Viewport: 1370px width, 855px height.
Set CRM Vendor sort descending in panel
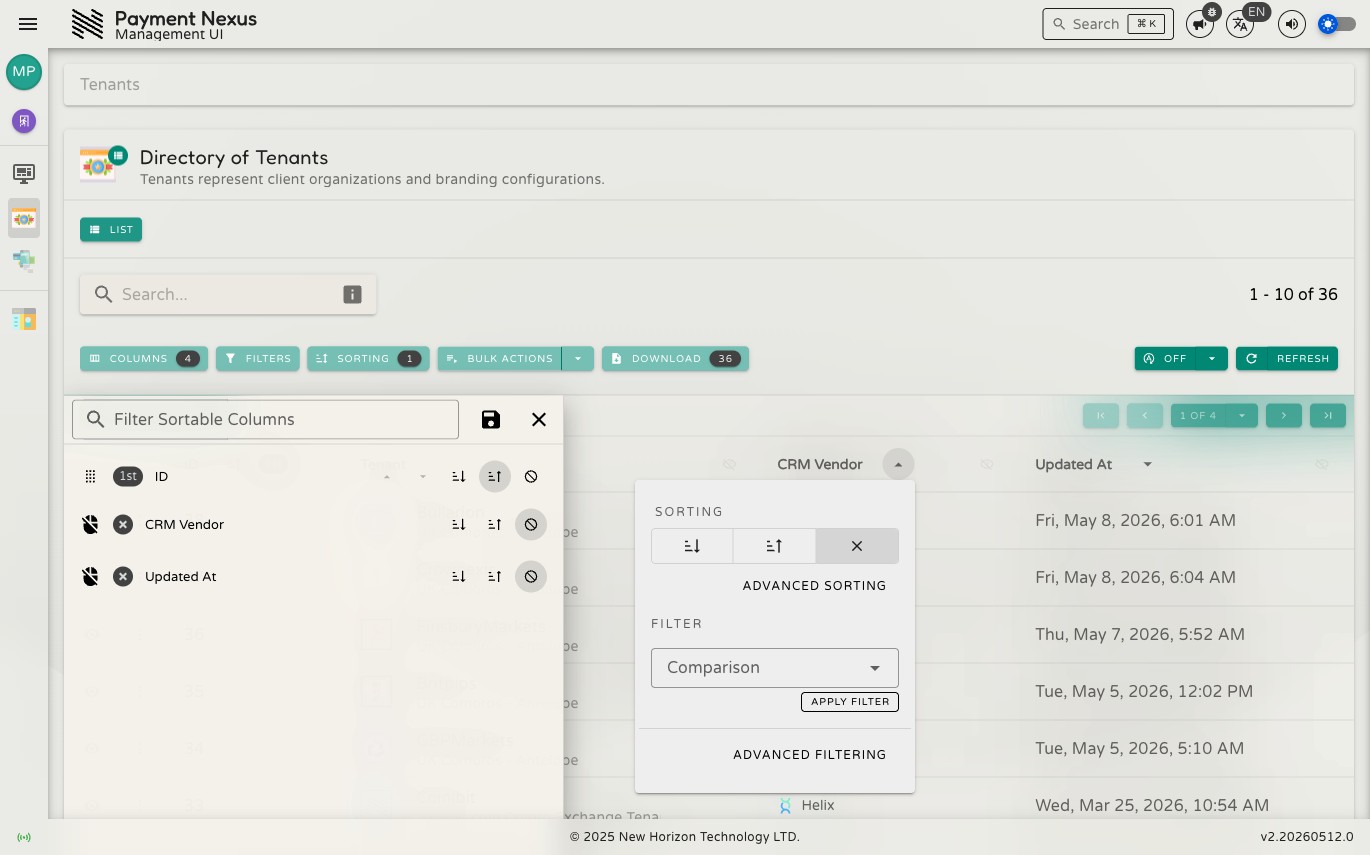point(459,524)
